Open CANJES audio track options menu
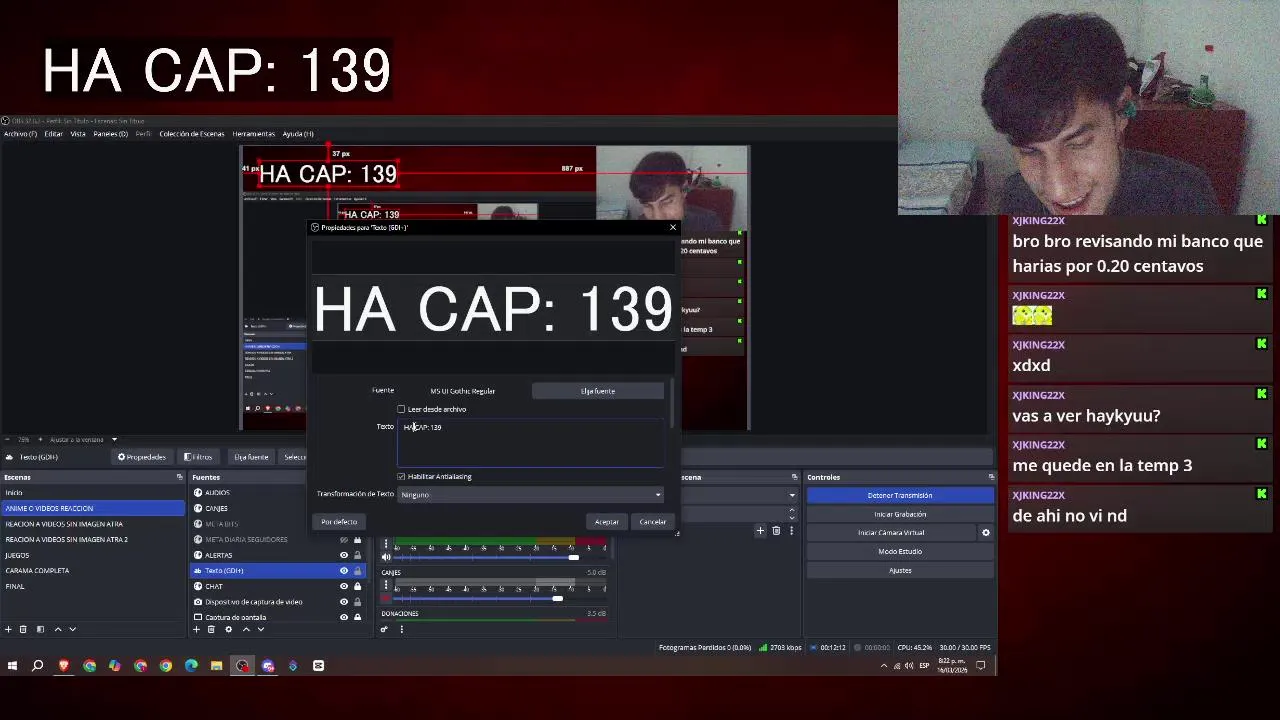 point(386,585)
